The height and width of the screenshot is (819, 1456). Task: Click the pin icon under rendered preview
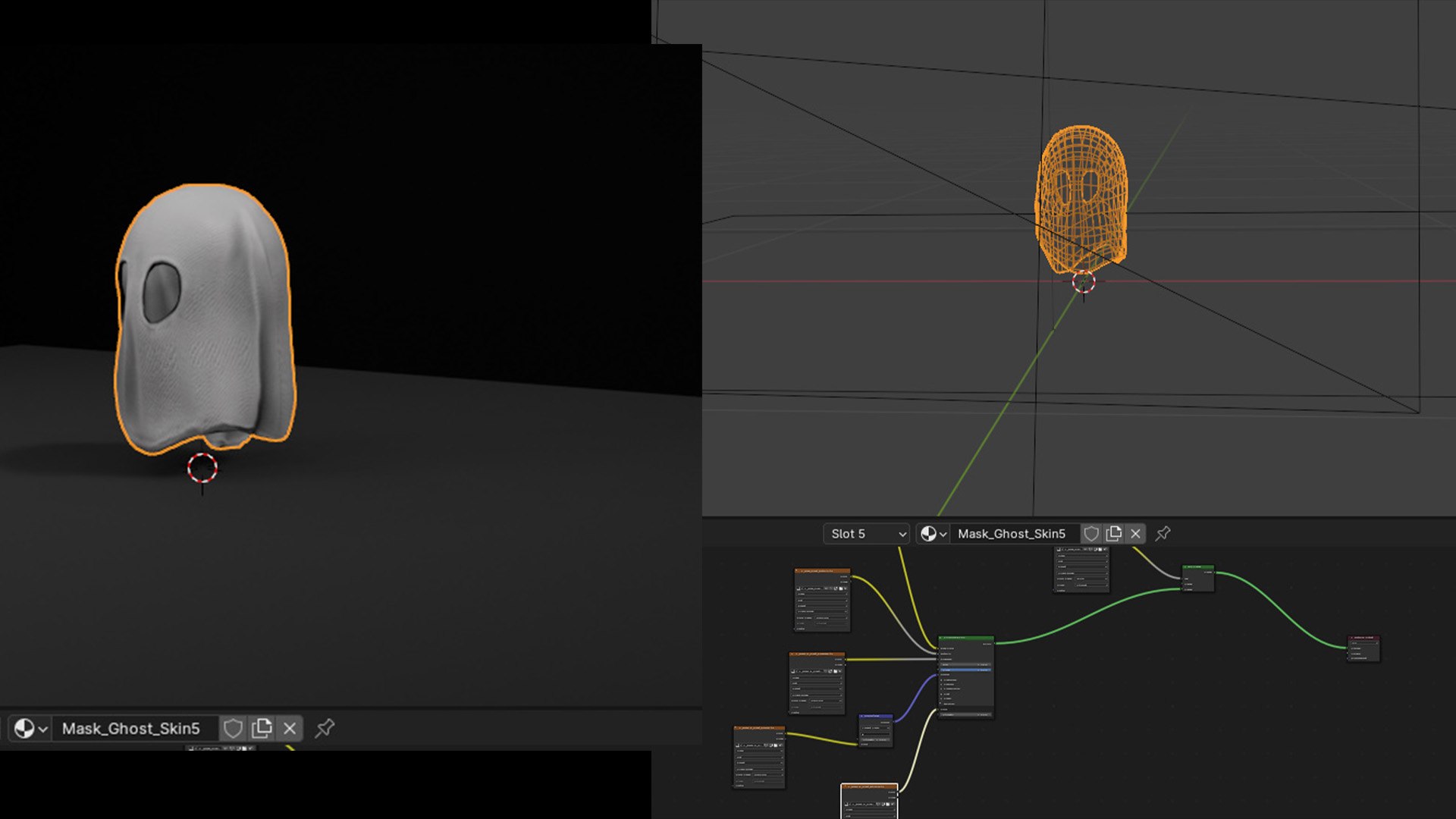tap(325, 729)
